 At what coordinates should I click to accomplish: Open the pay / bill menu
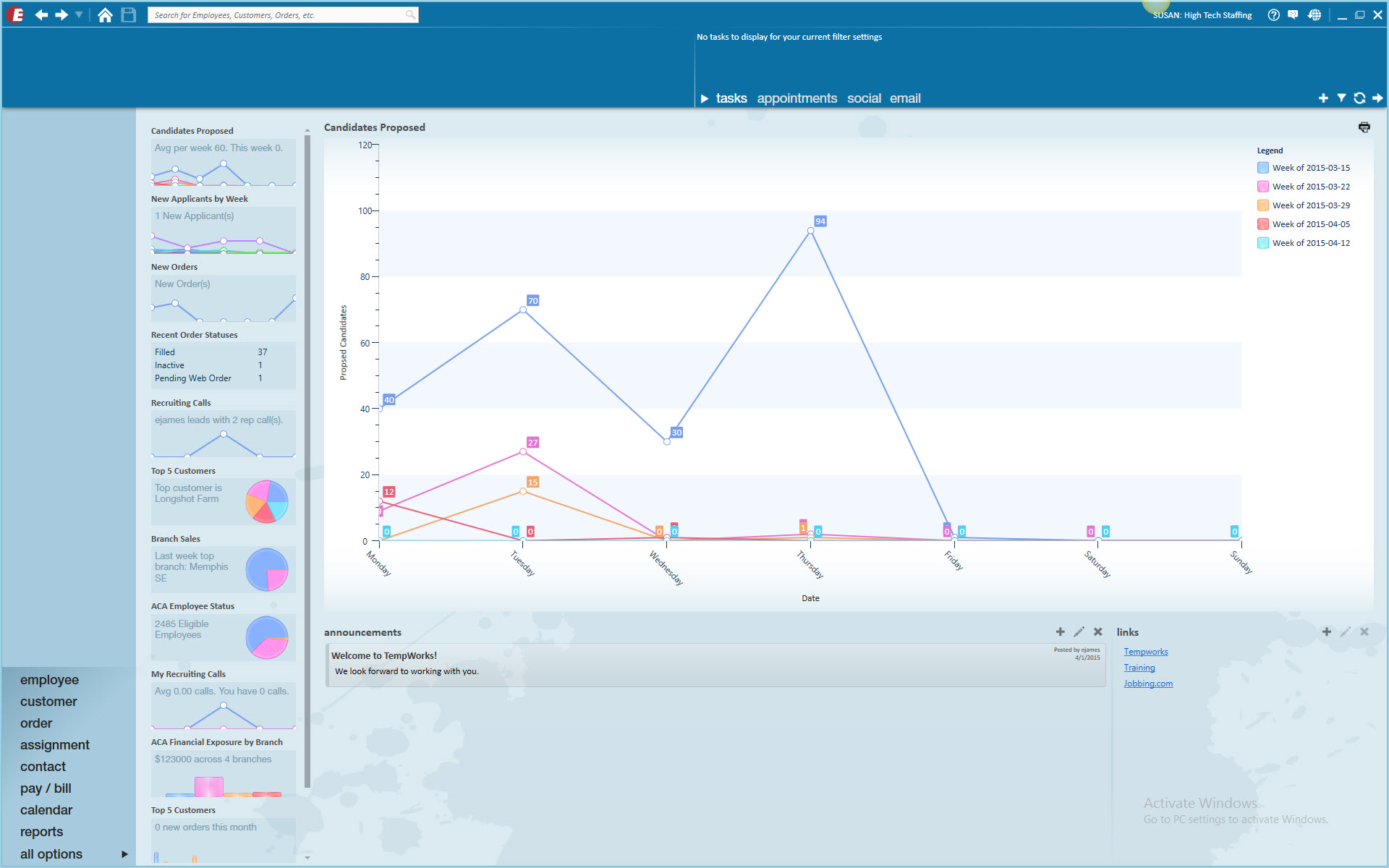point(46,788)
